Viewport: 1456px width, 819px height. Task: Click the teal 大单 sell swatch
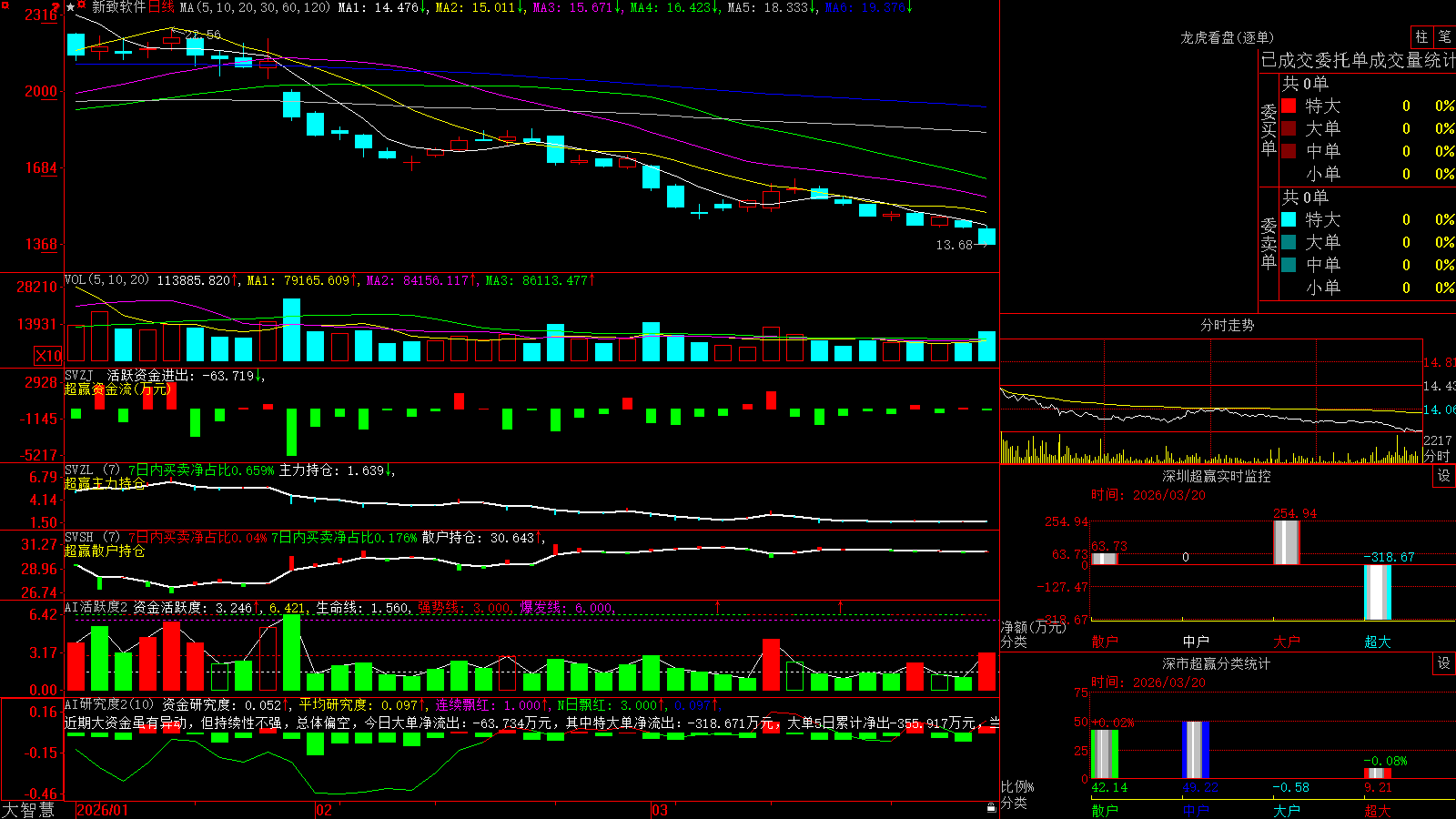(1289, 242)
